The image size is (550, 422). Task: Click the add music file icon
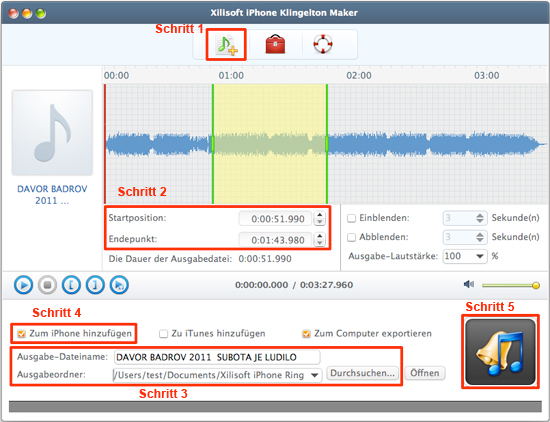[x=227, y=45]
